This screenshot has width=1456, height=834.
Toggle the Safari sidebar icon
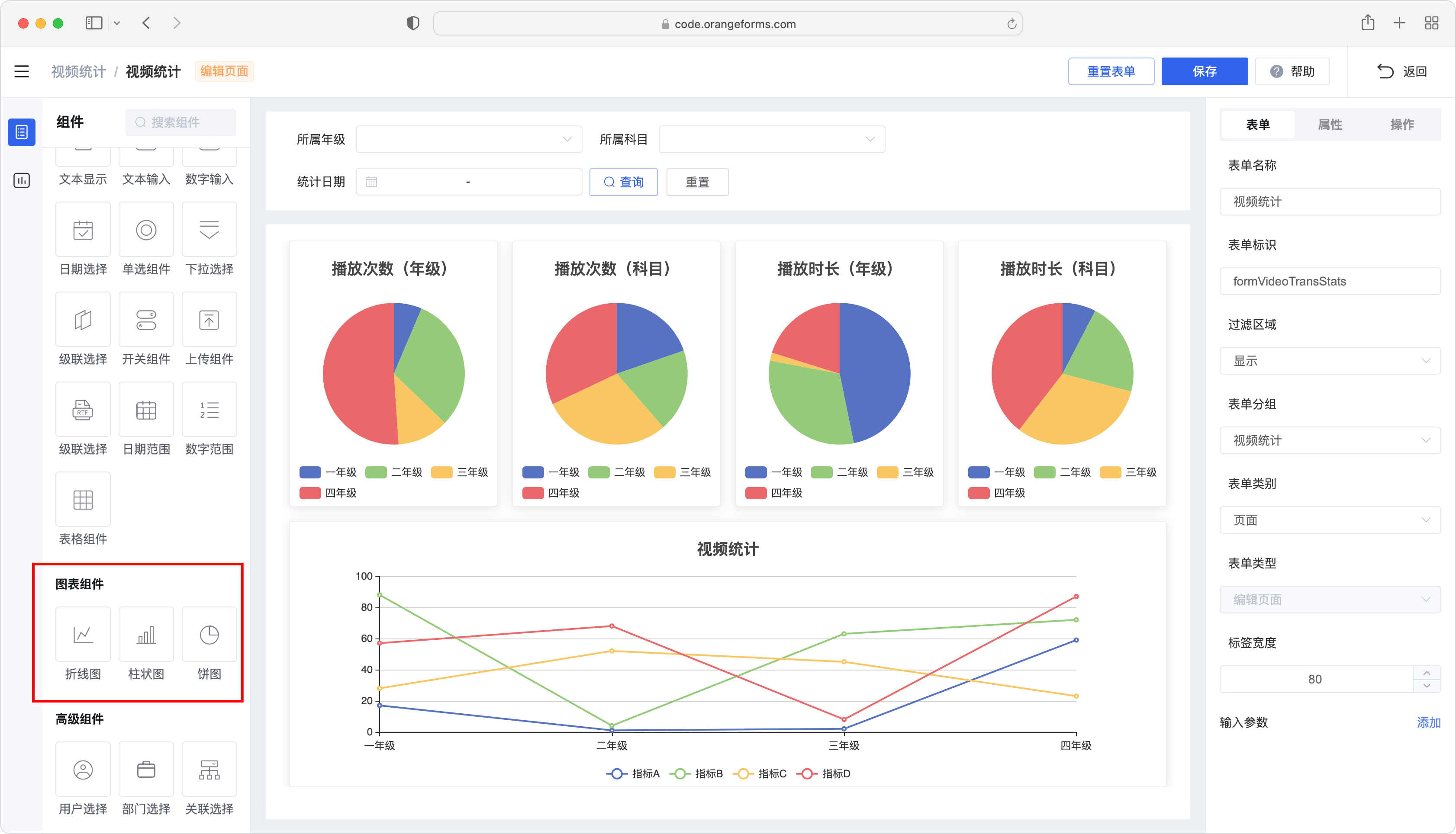[x=93, y=23]
